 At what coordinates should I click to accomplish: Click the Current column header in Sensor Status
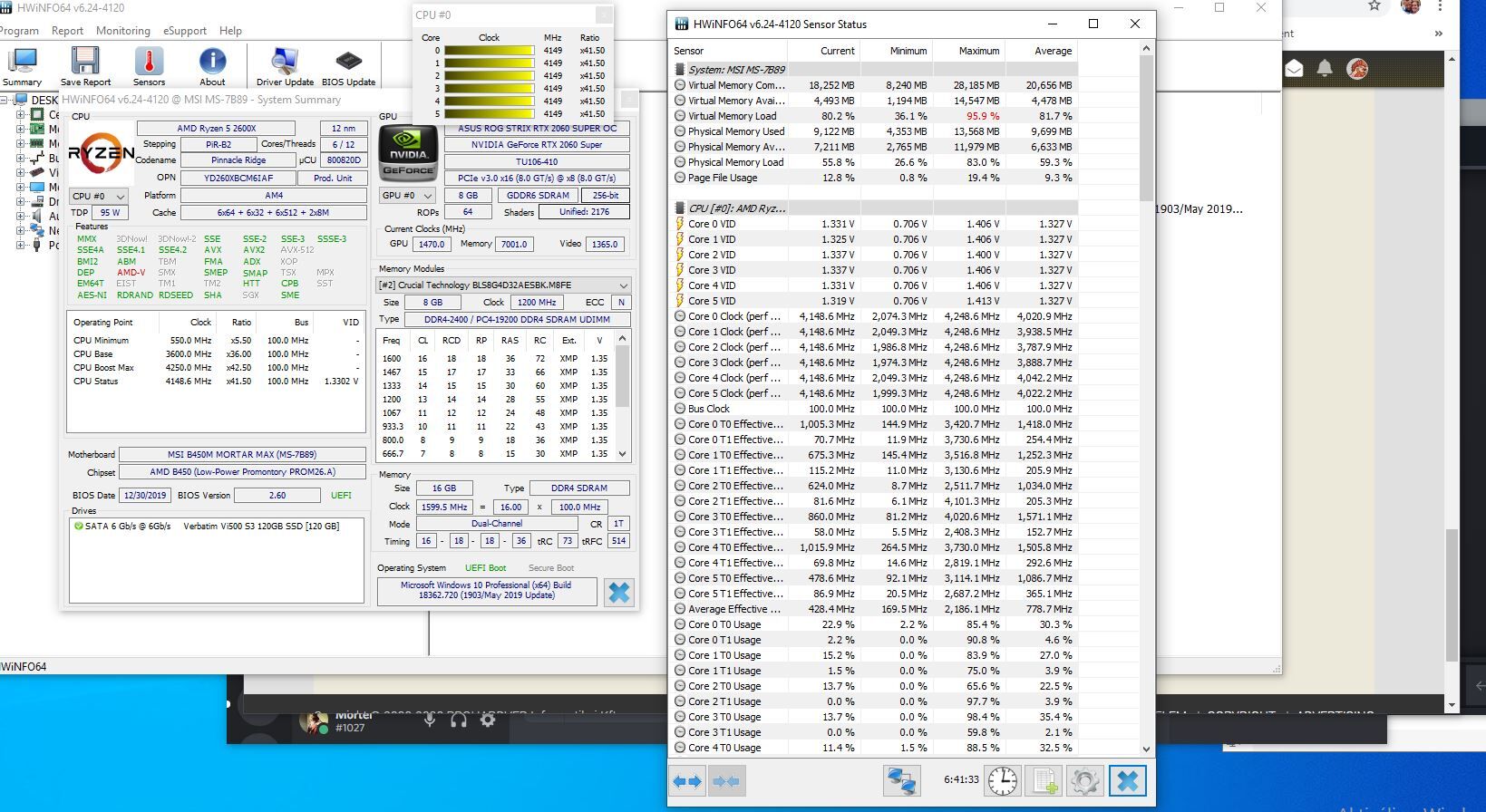824,51
